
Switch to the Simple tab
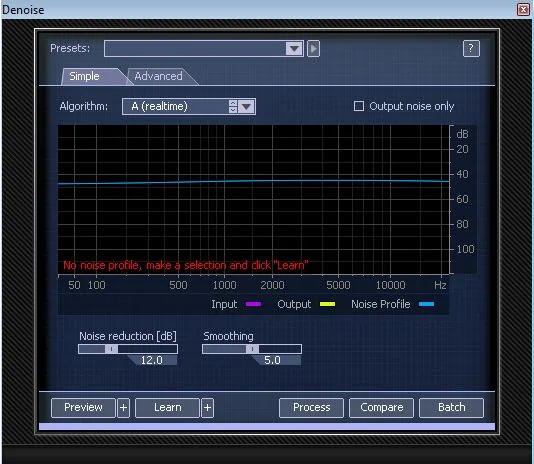[84, 76]
